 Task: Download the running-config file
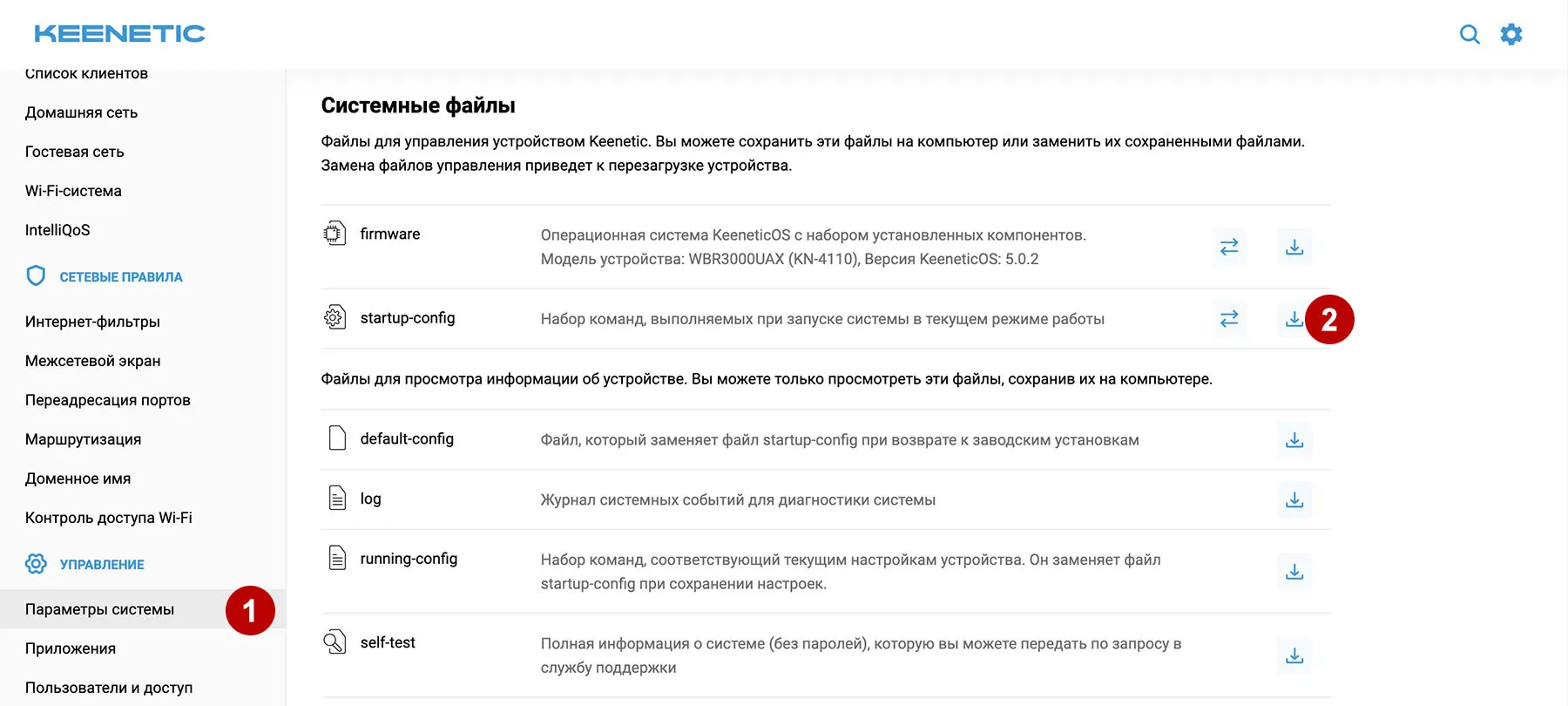coord(1294,573)
